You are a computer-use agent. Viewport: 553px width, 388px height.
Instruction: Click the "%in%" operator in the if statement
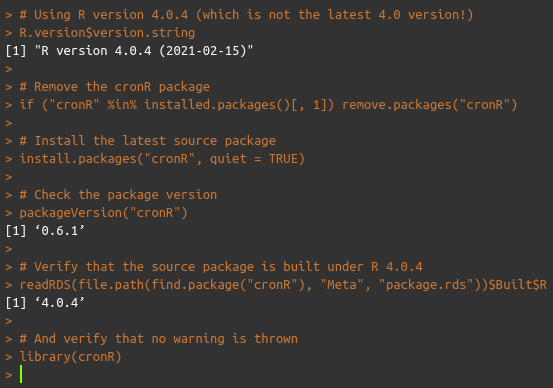tap(122, 105)
